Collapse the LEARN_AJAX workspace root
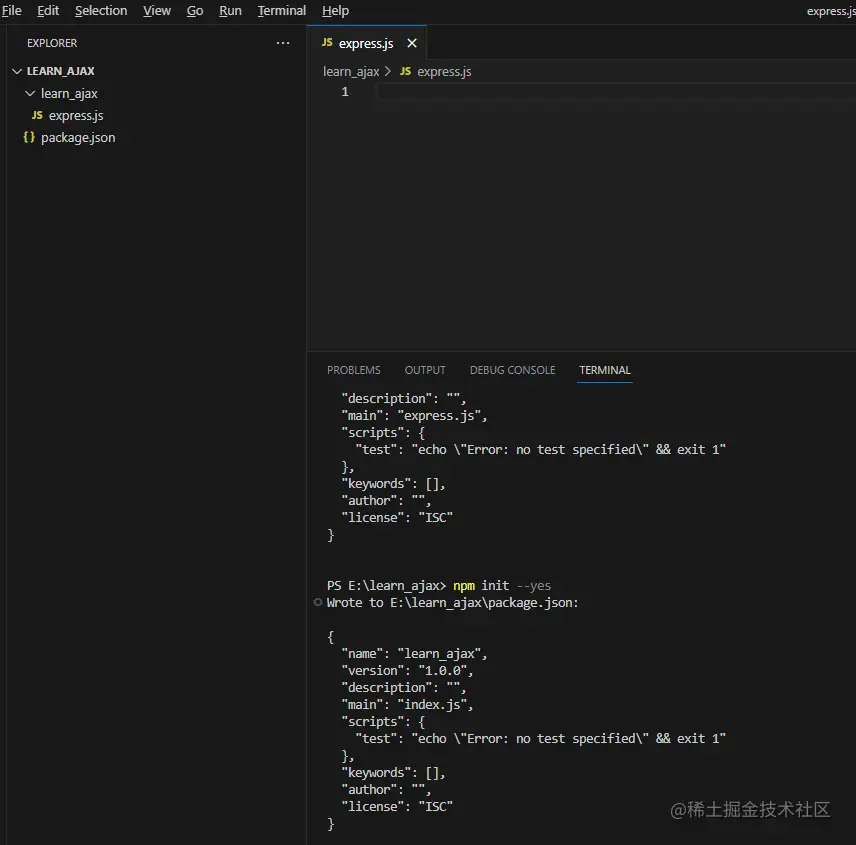856x845 pixels. point(17,71)
